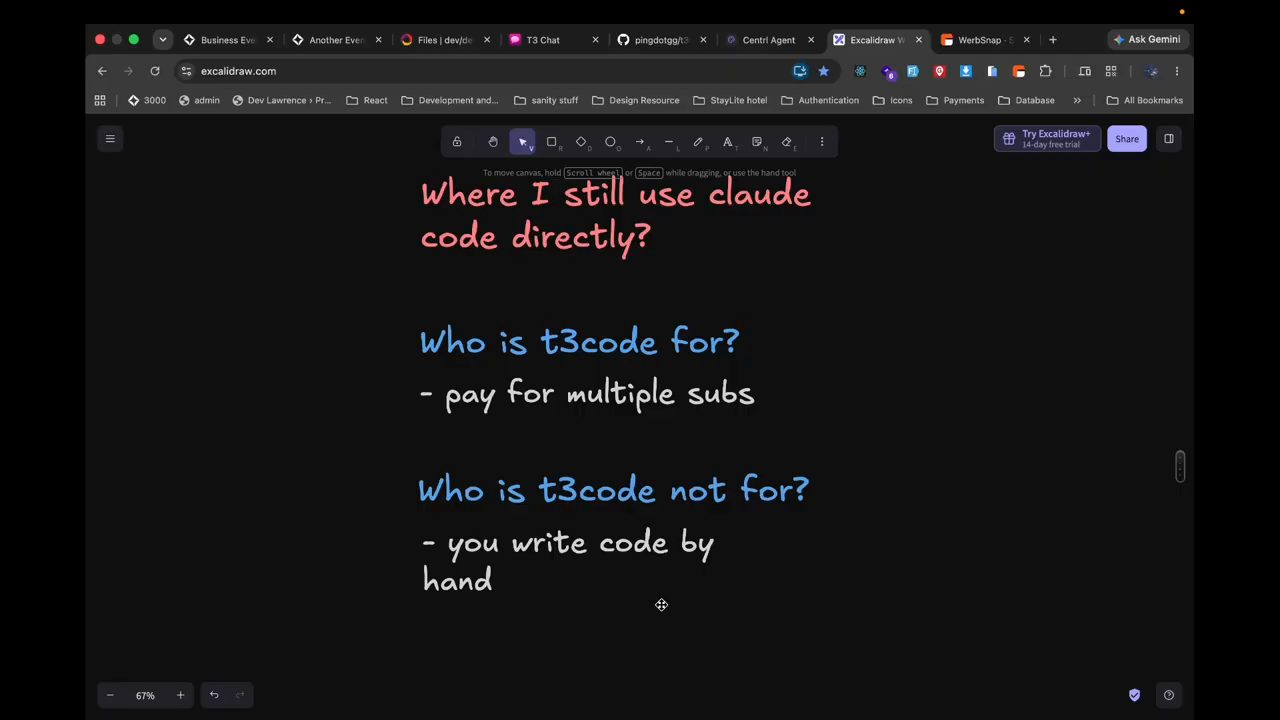Zoom in with the plus button
The height and width of the screenshot is (720, 1280).
pyautogui.click(x=180, y=695)
